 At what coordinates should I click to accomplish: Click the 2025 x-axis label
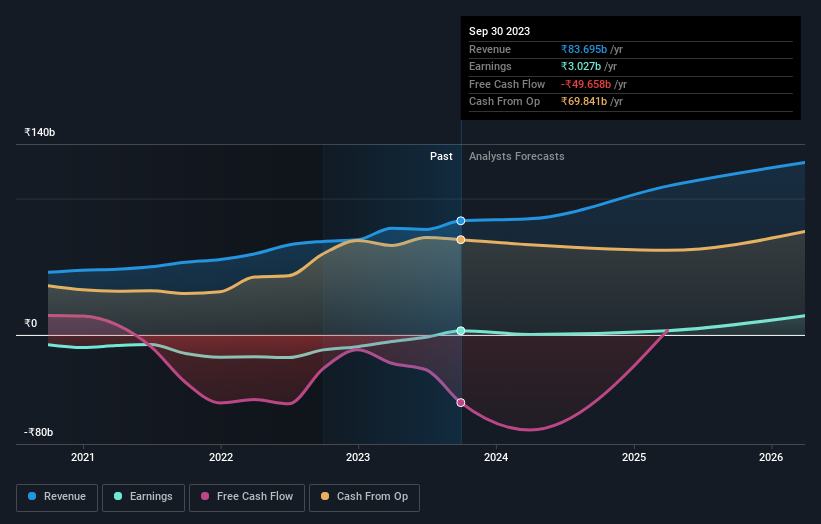click(x=634, y=457)
